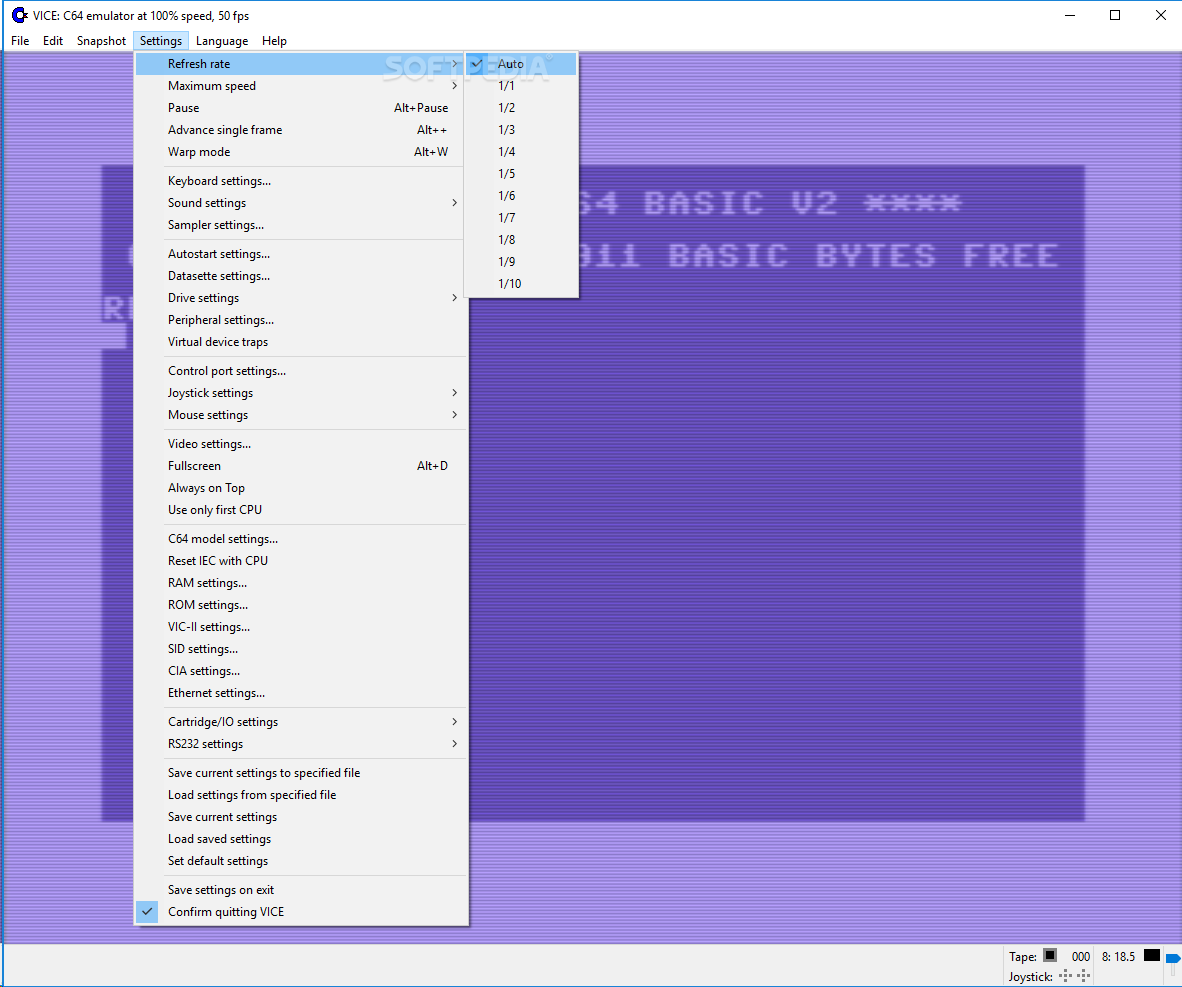Disable Confirm quitting VICE option
The image size is (1182, 987).
302,912
